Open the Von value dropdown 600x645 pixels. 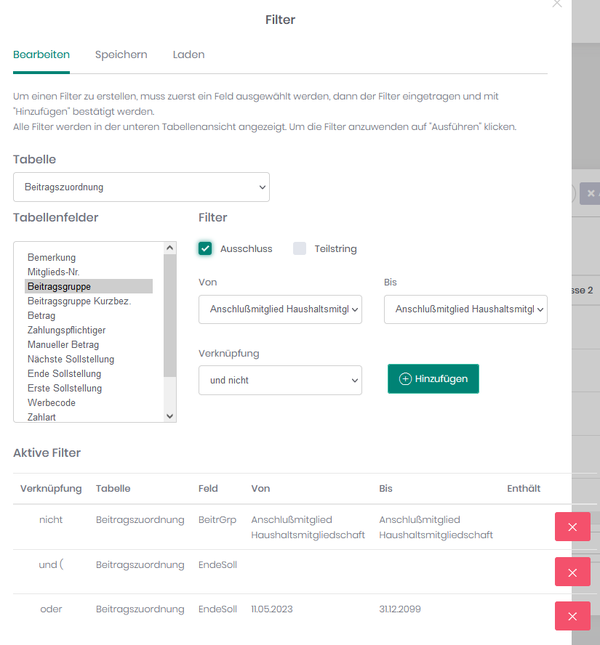point(280,309)
